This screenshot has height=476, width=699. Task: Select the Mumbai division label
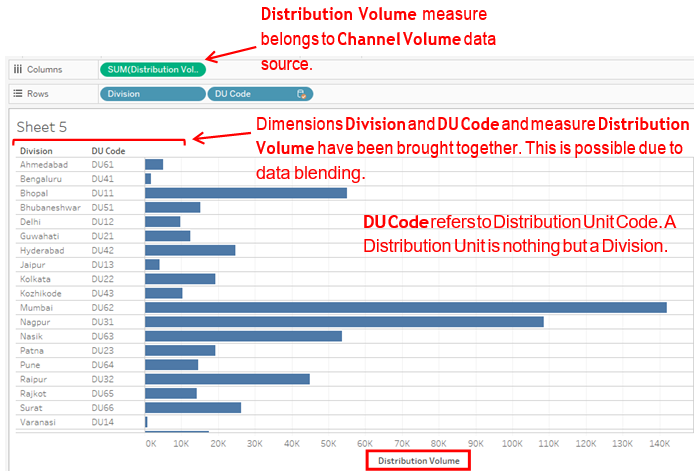coord(36,308)
